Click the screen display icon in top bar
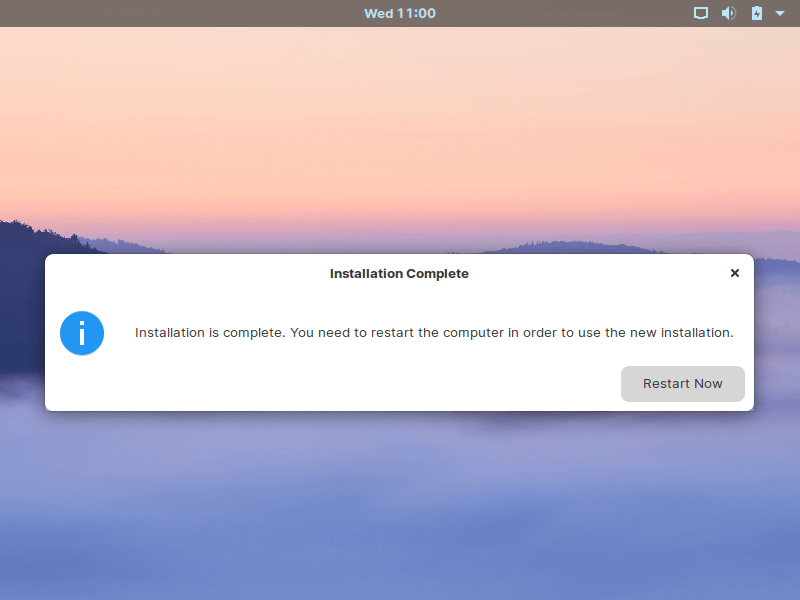 701,13
